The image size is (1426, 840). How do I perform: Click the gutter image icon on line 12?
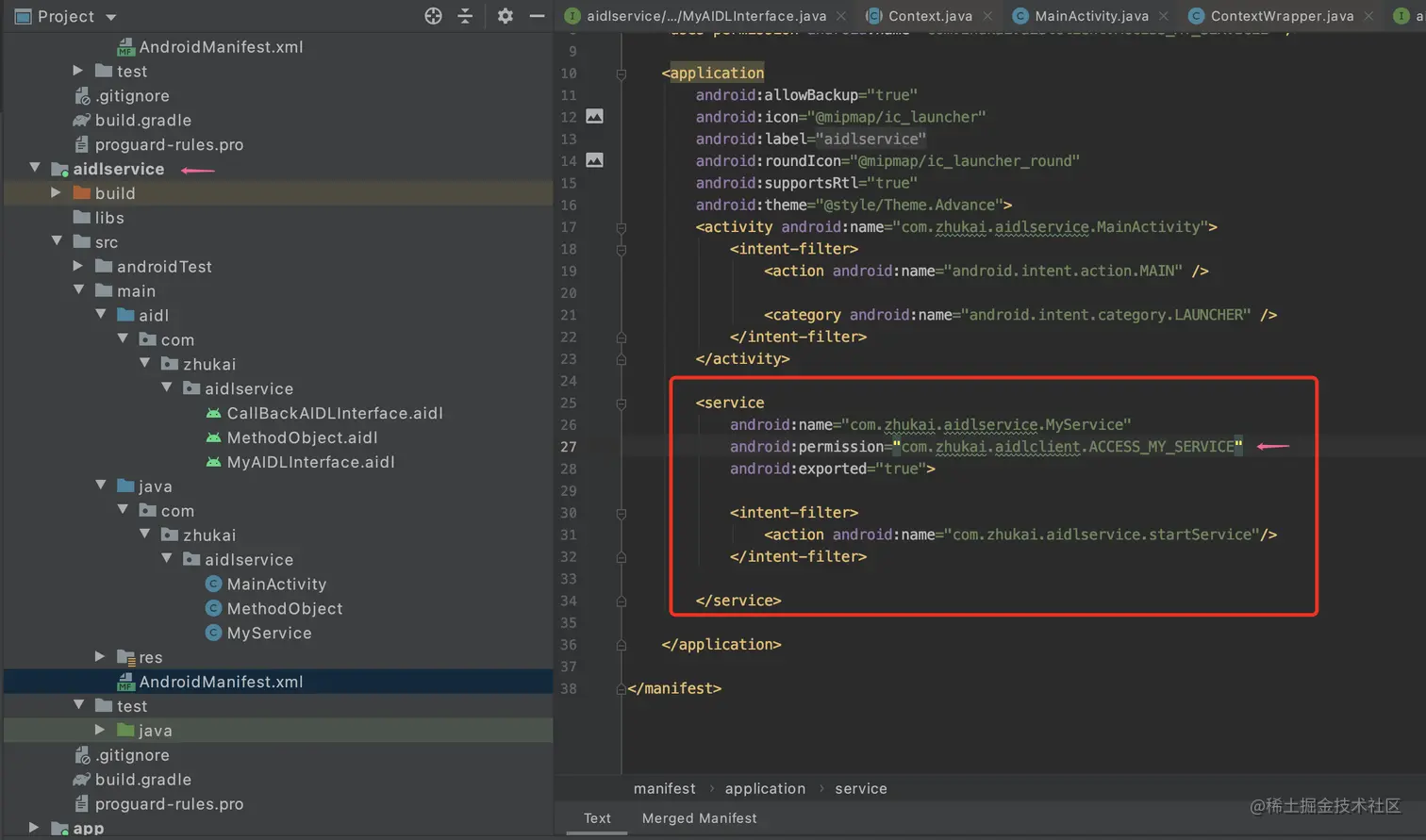(594, 116)
